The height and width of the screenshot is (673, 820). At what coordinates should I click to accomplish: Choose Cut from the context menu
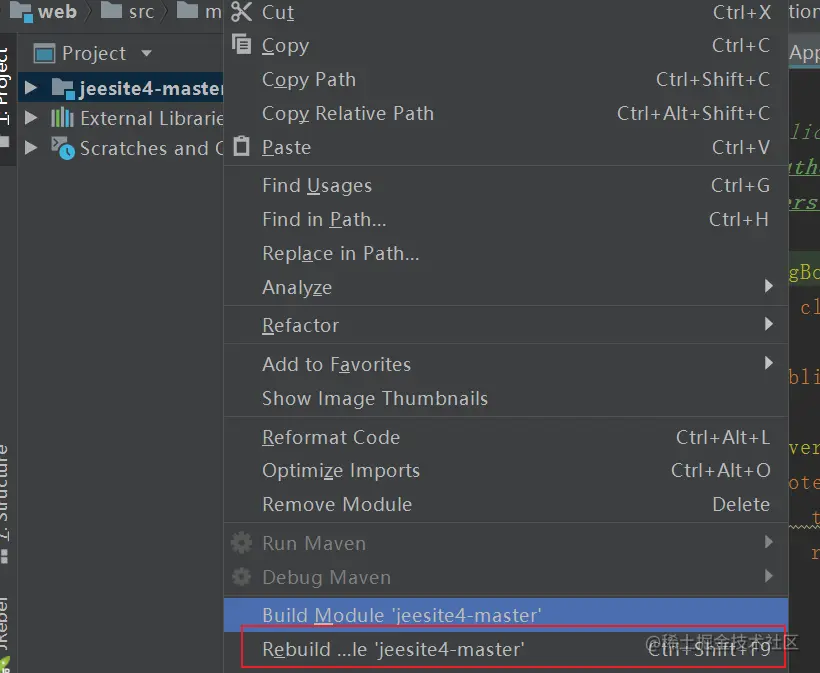506,12
